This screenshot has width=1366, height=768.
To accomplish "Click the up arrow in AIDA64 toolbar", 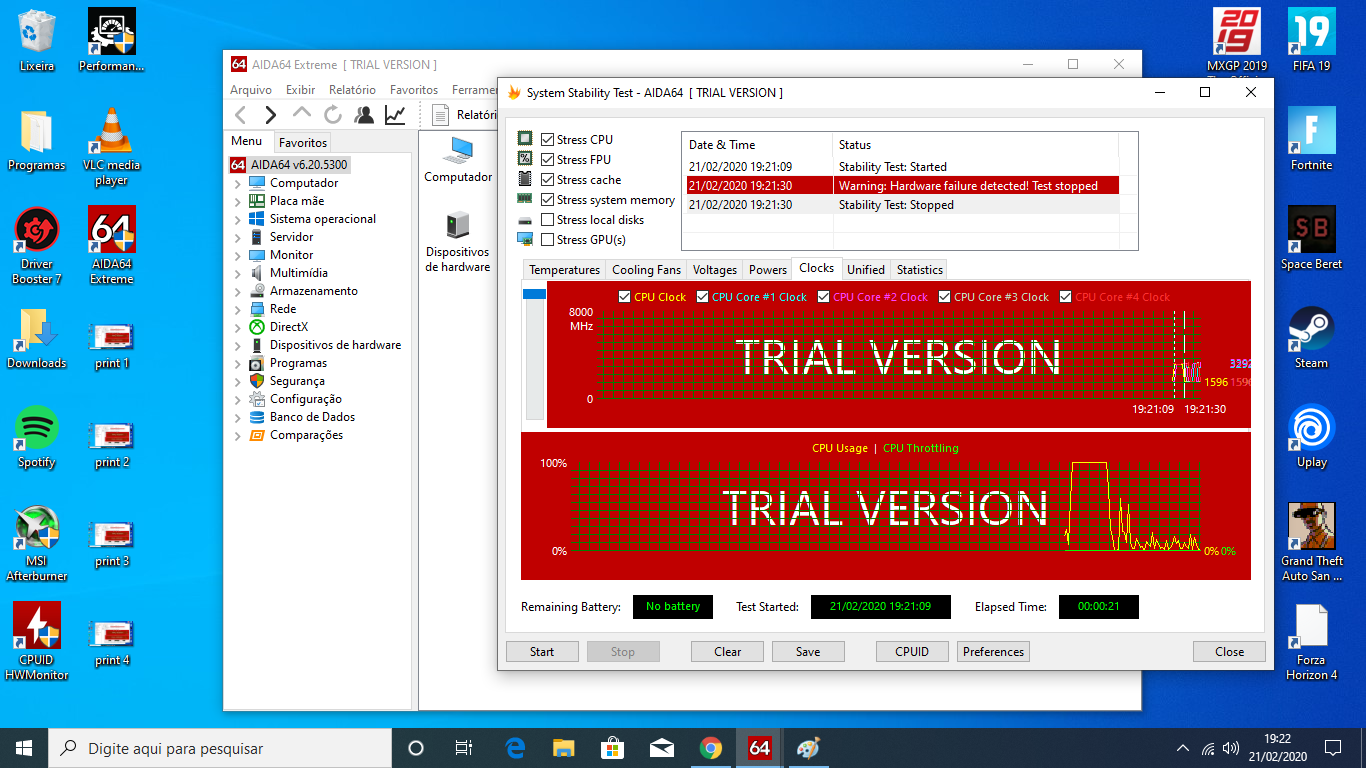I will click(302, 115).
